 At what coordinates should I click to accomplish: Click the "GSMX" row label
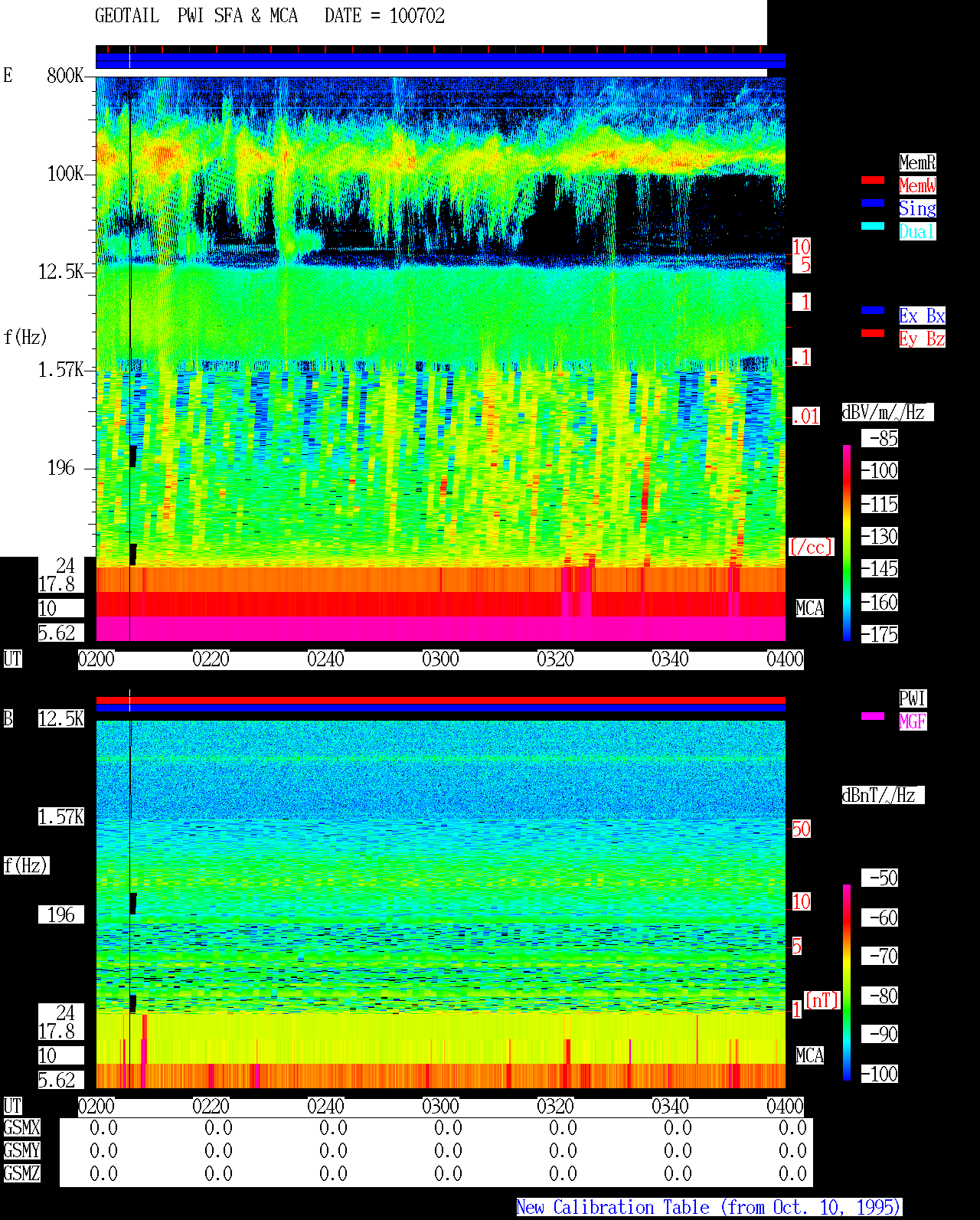point(21,1127)
